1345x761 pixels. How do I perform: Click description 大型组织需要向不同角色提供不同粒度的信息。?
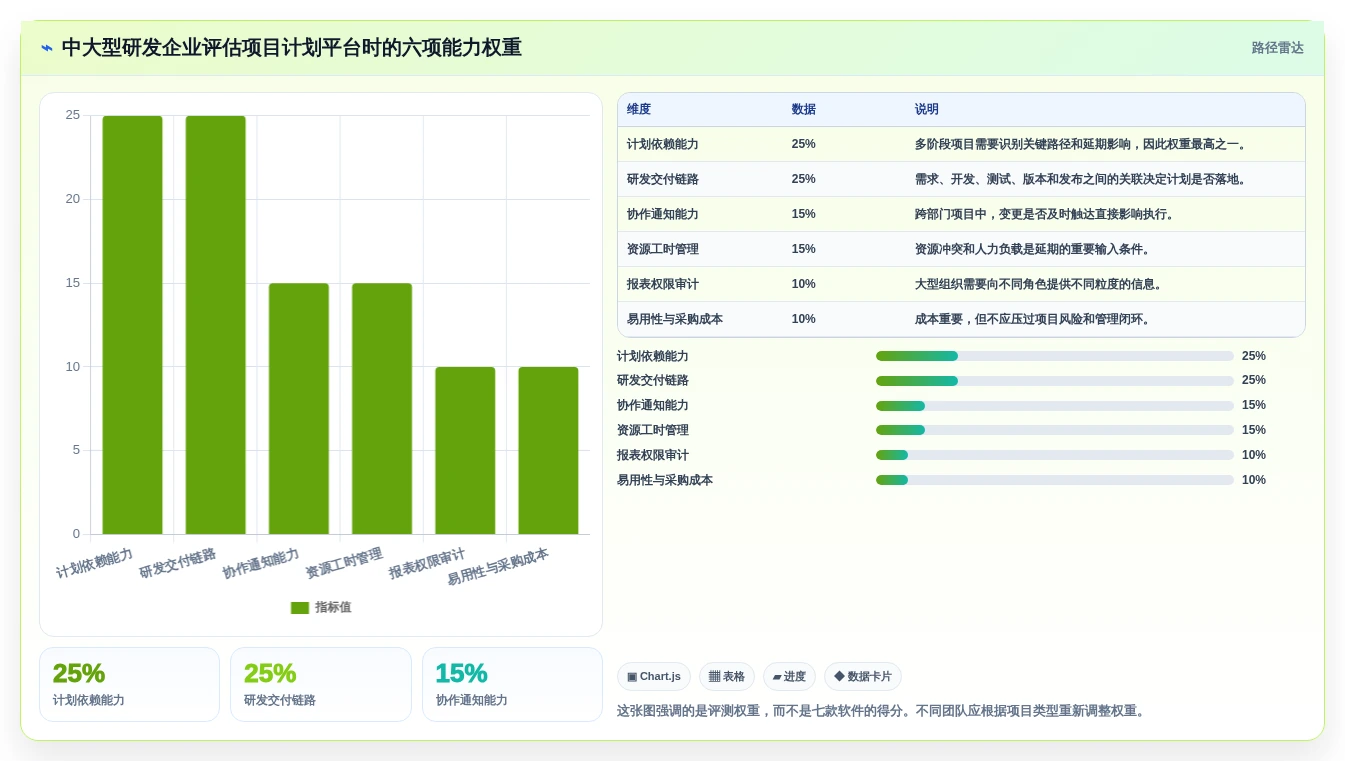coord(1039,284)
